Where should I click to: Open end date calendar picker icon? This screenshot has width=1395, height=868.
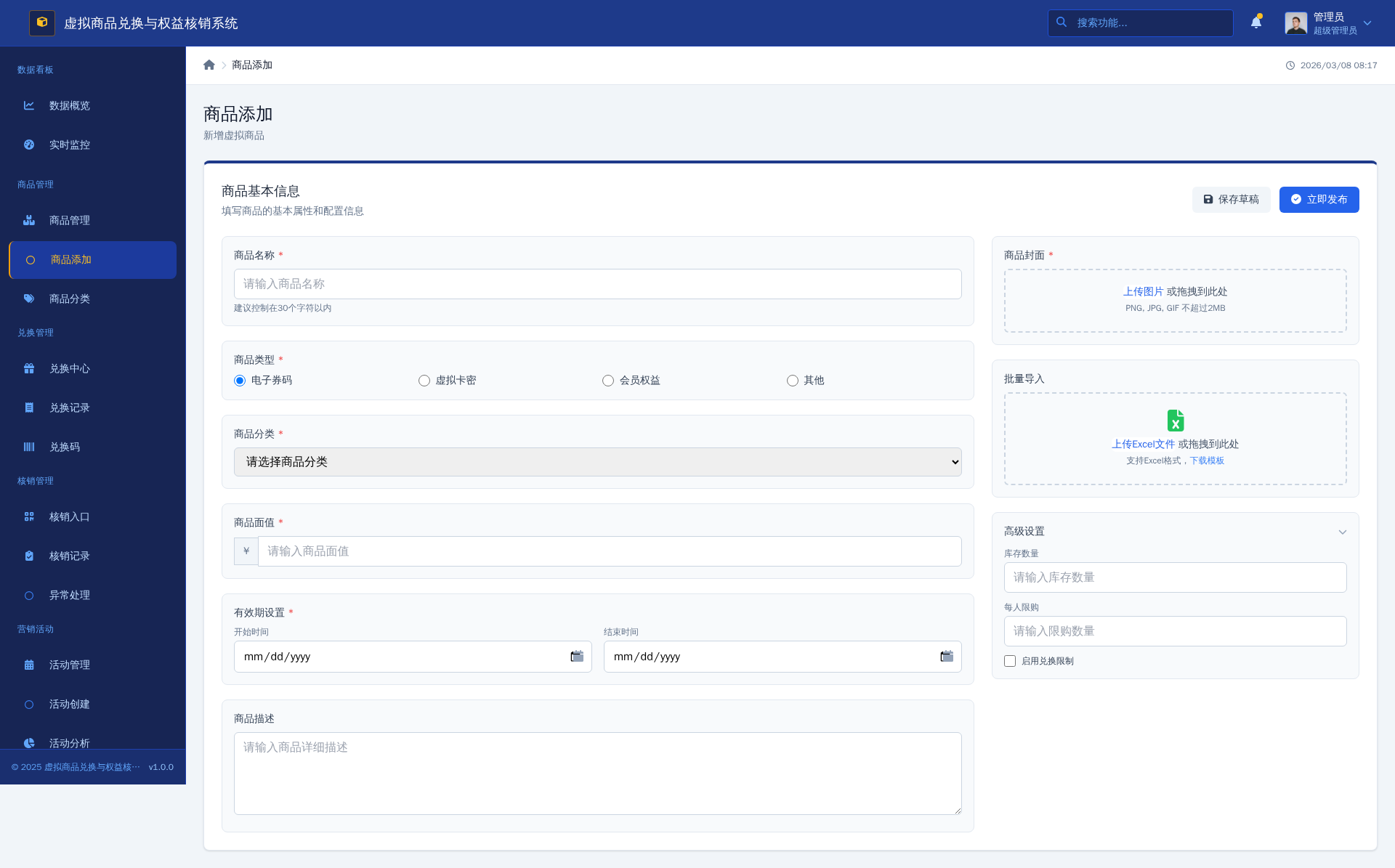947,657
